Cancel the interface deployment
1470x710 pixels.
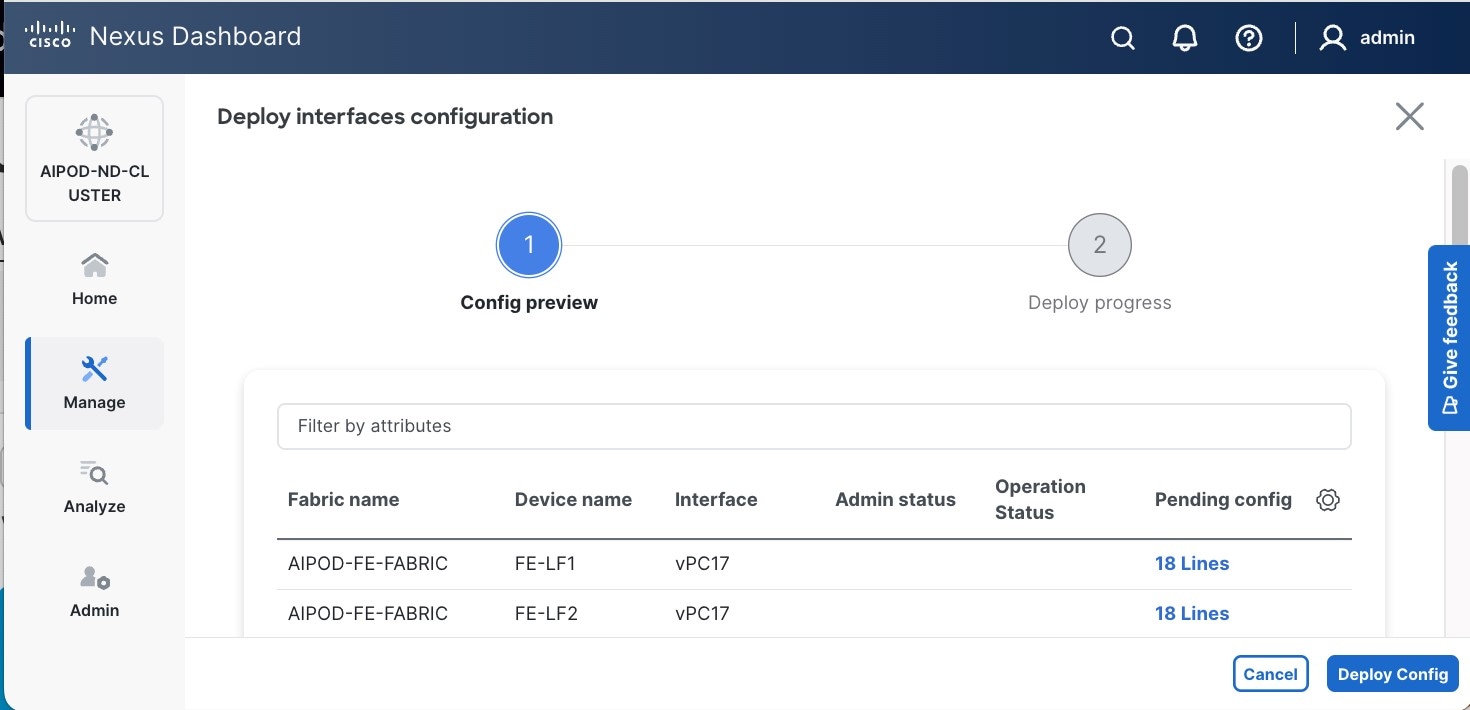click(1270, 674)
